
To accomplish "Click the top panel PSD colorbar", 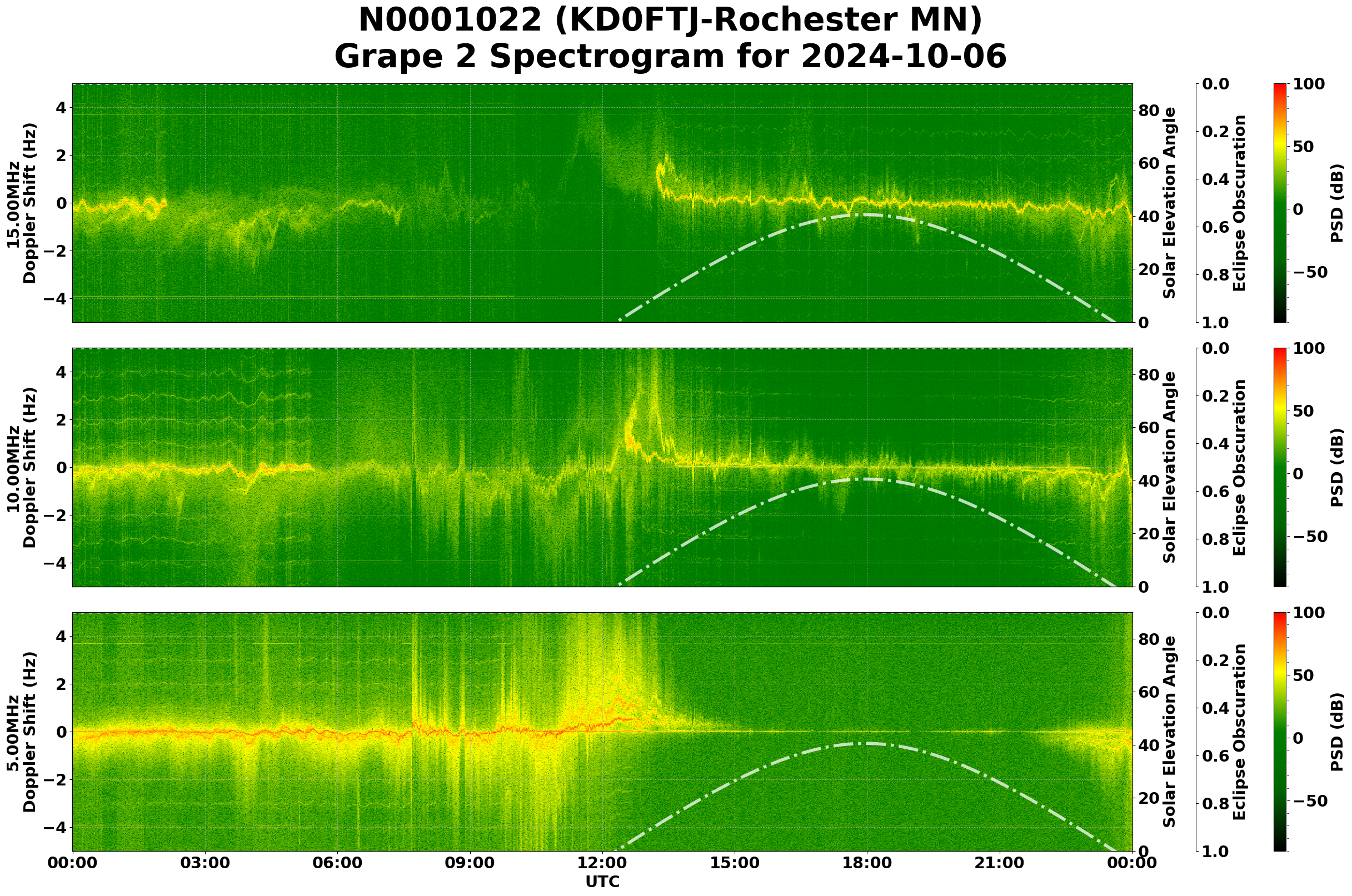I will (x=1280, y=203).
